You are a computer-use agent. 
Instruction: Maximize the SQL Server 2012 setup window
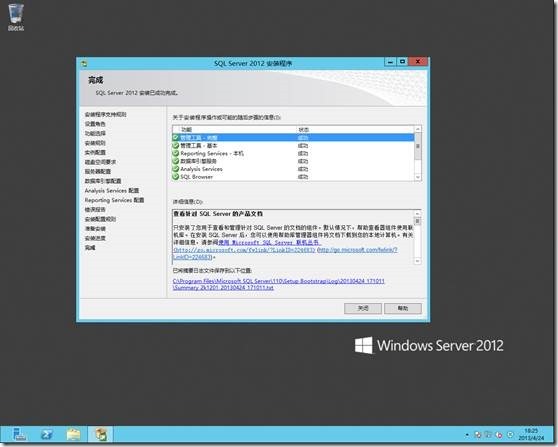point(402,62)
